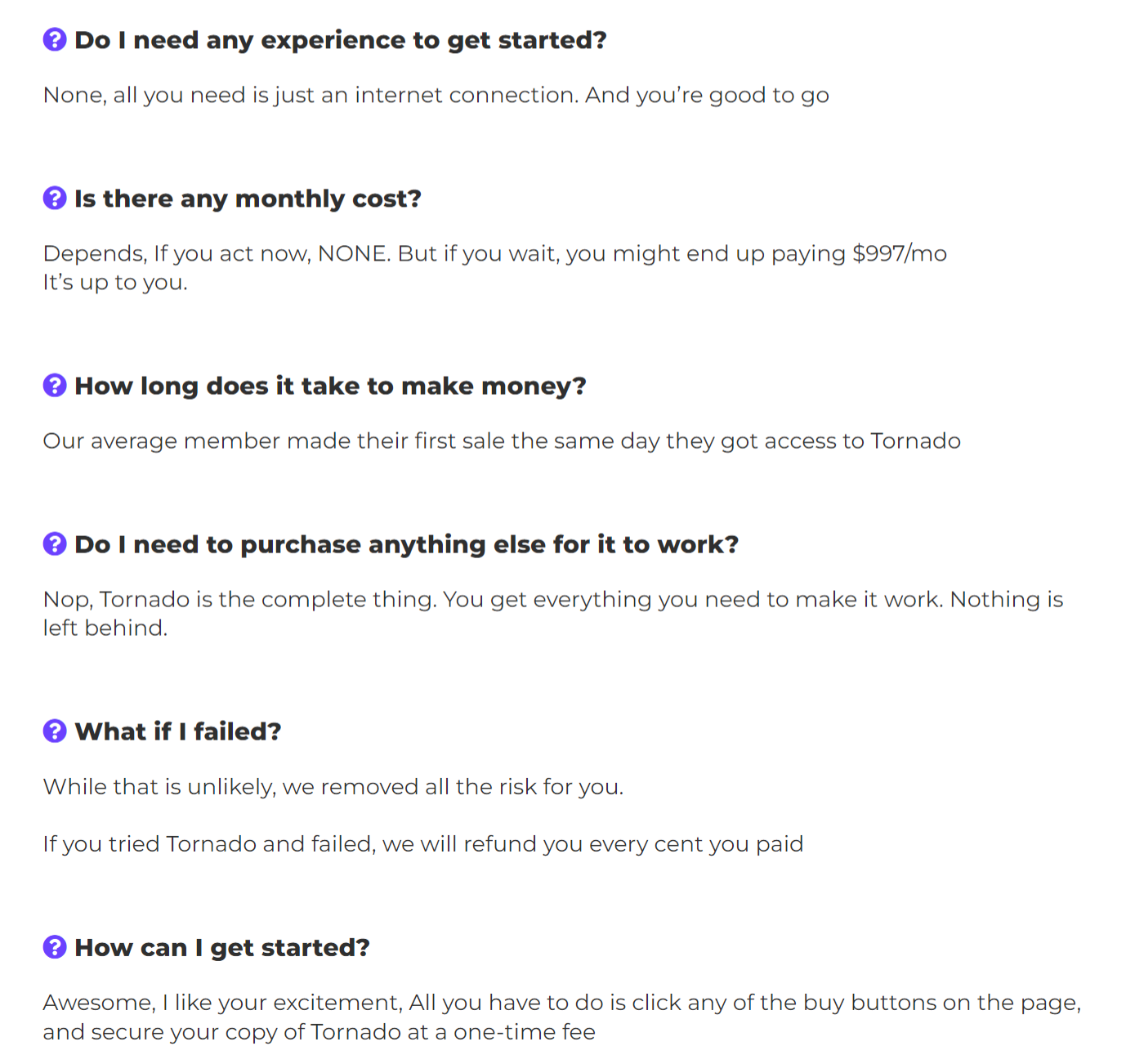Click text "While that is unlikely" sentence
Viewport: 1126px width, 1064px height.
click(x=333, y=787)
